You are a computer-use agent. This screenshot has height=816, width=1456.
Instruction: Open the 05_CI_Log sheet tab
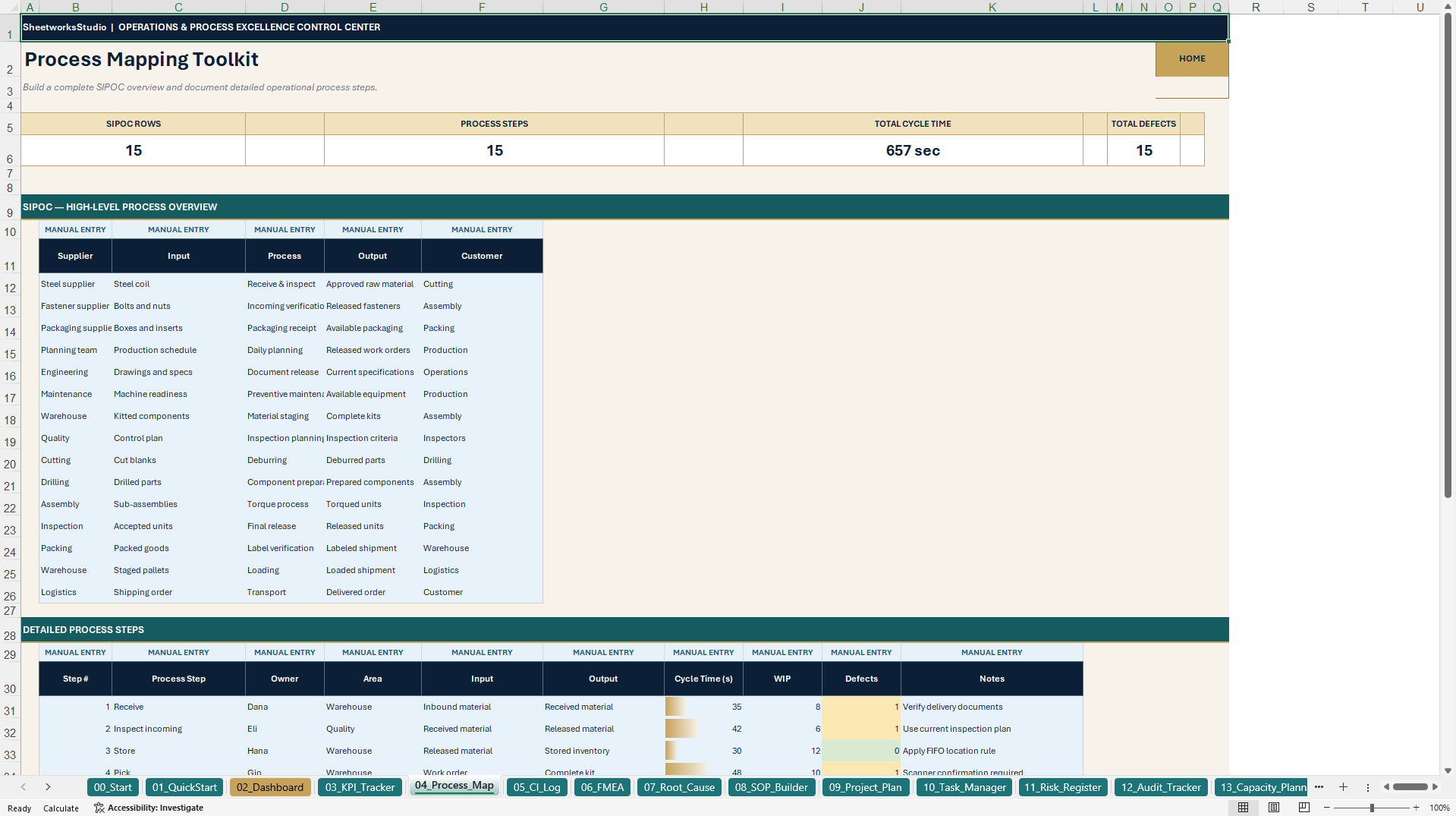point(536,787)
